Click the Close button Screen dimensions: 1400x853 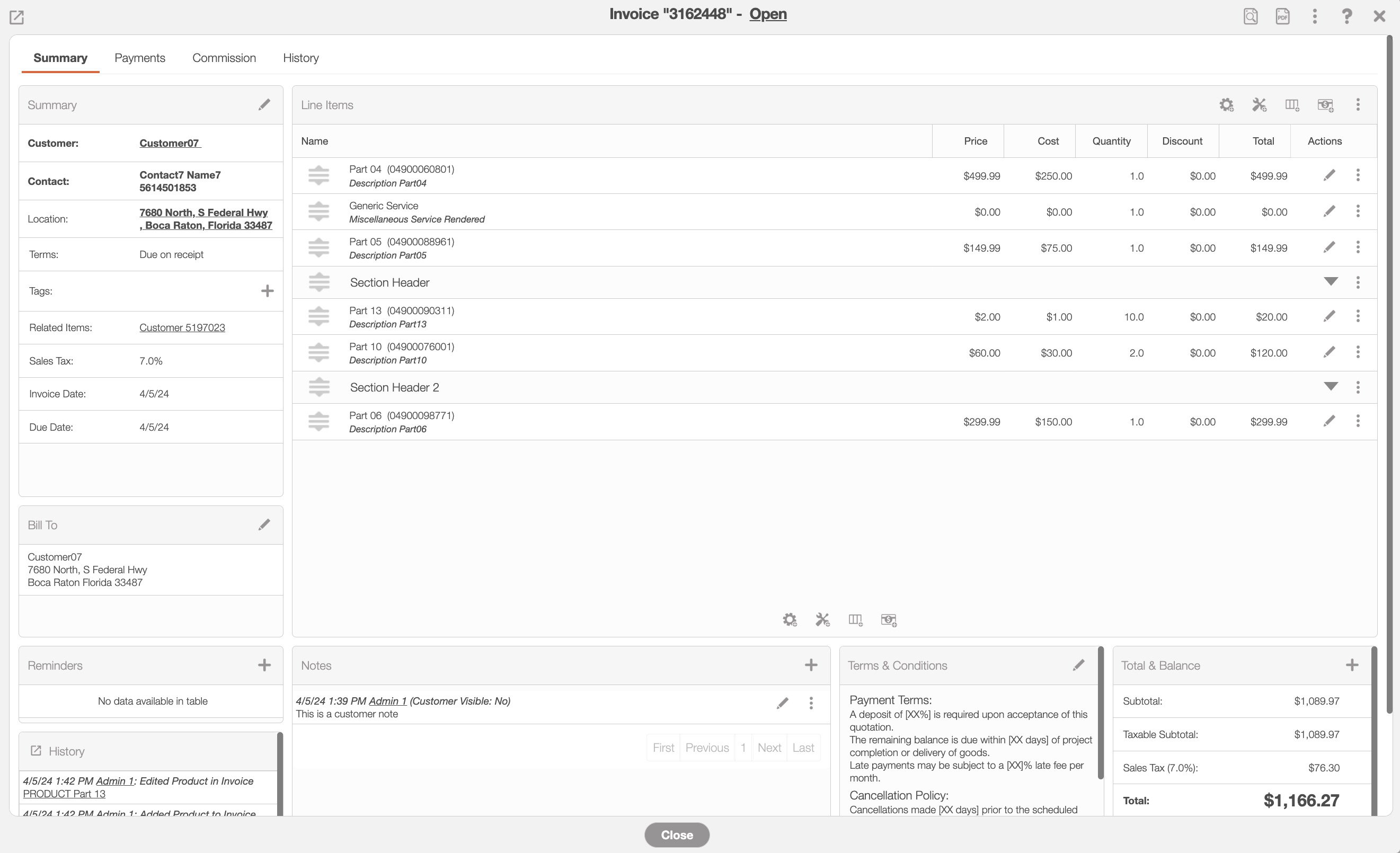tap(676, 835)
